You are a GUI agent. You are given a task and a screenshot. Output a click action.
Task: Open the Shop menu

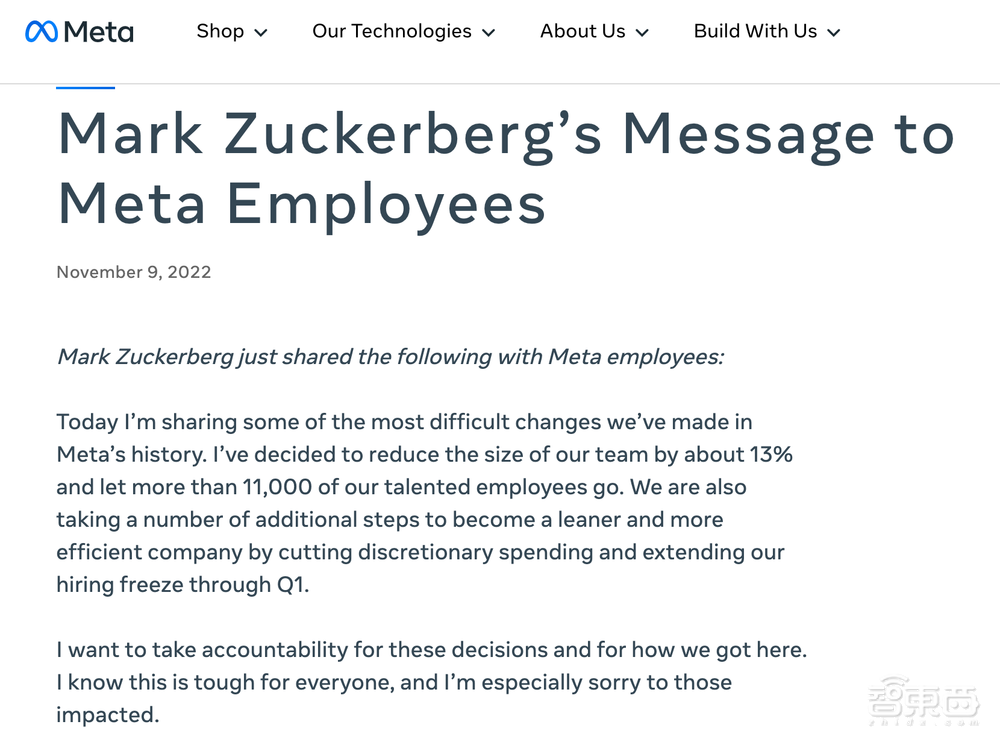(220, 31)
